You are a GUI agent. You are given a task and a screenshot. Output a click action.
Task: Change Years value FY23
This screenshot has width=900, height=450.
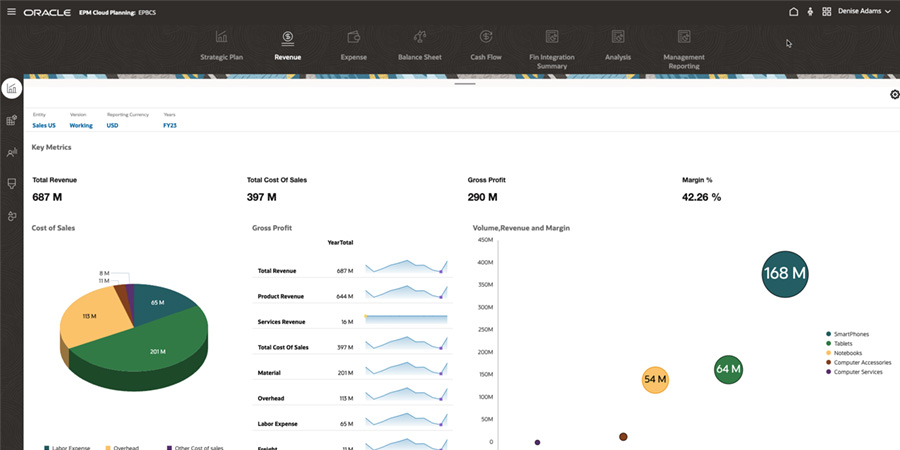pyautogui.click(x=170, y=125)
